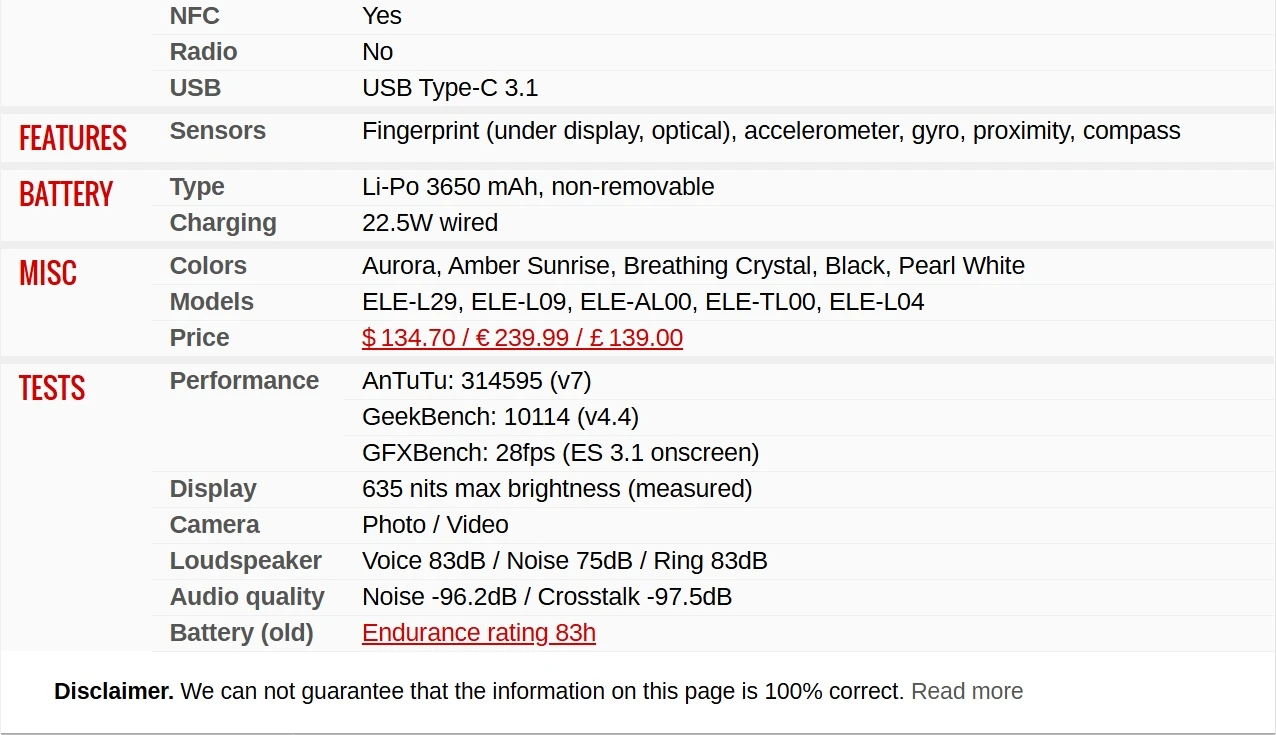Click the Loudspeaker test label
The image size is (1276, 735).
(246, 561)
